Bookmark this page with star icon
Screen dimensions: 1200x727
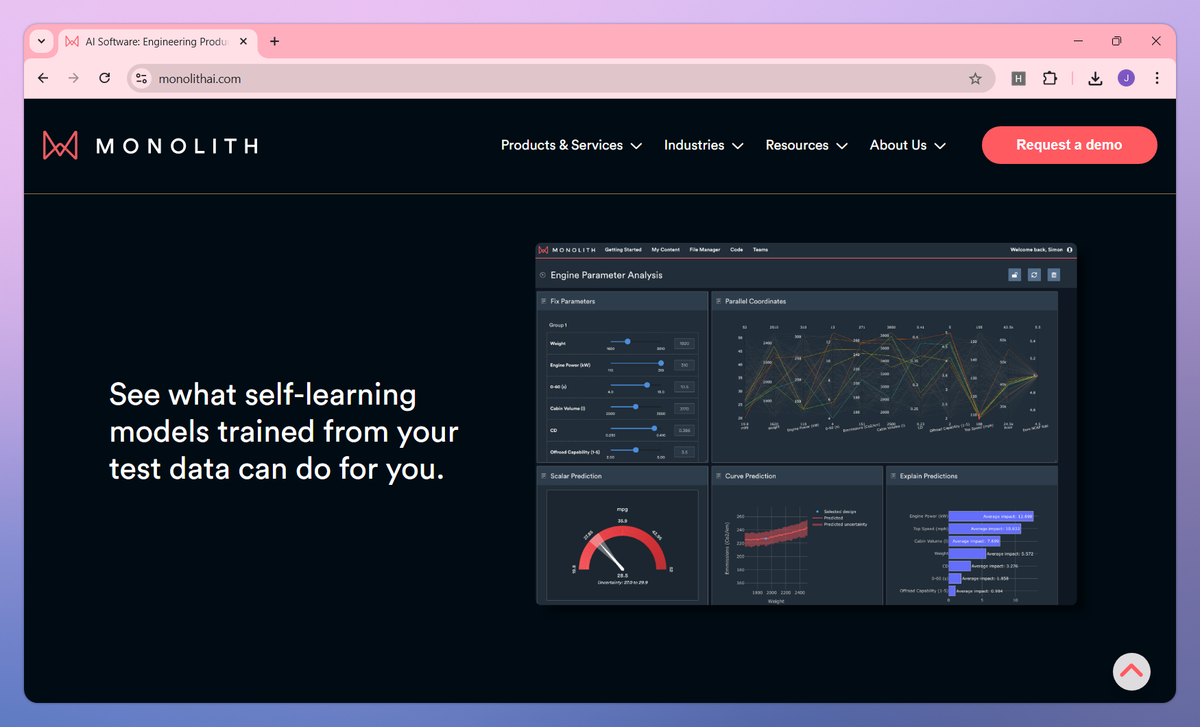tap(975, 78)
